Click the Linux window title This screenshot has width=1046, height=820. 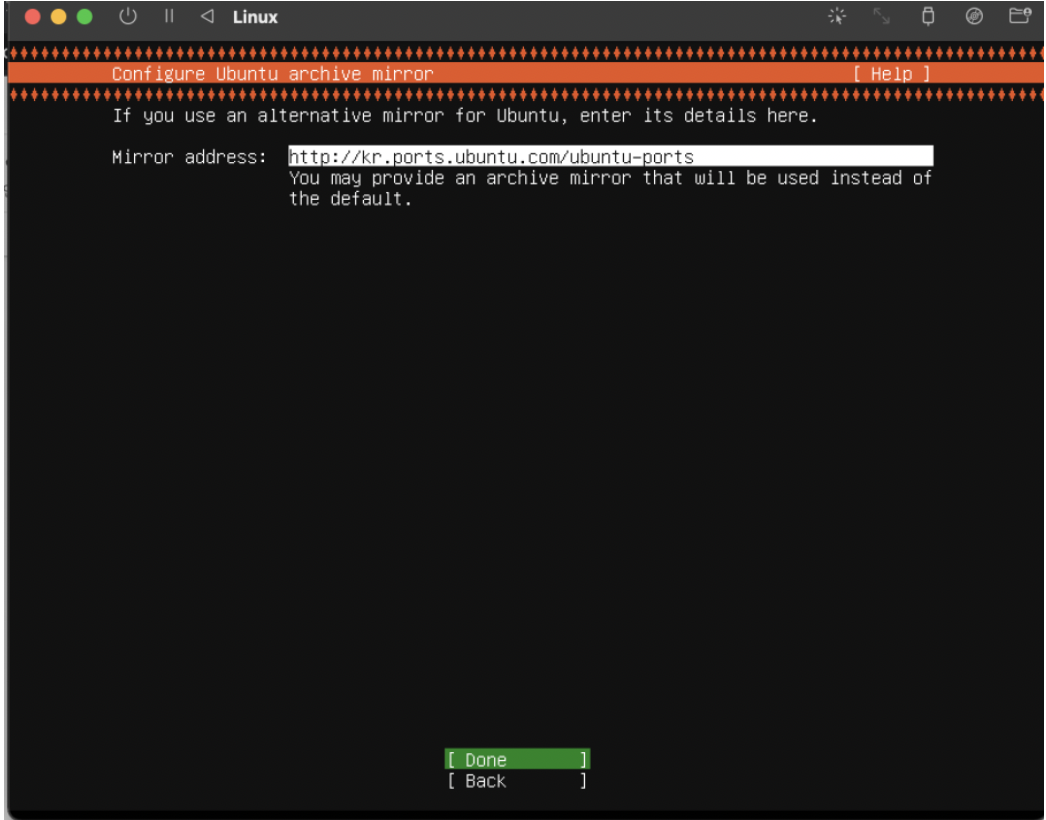click(255, 17)
